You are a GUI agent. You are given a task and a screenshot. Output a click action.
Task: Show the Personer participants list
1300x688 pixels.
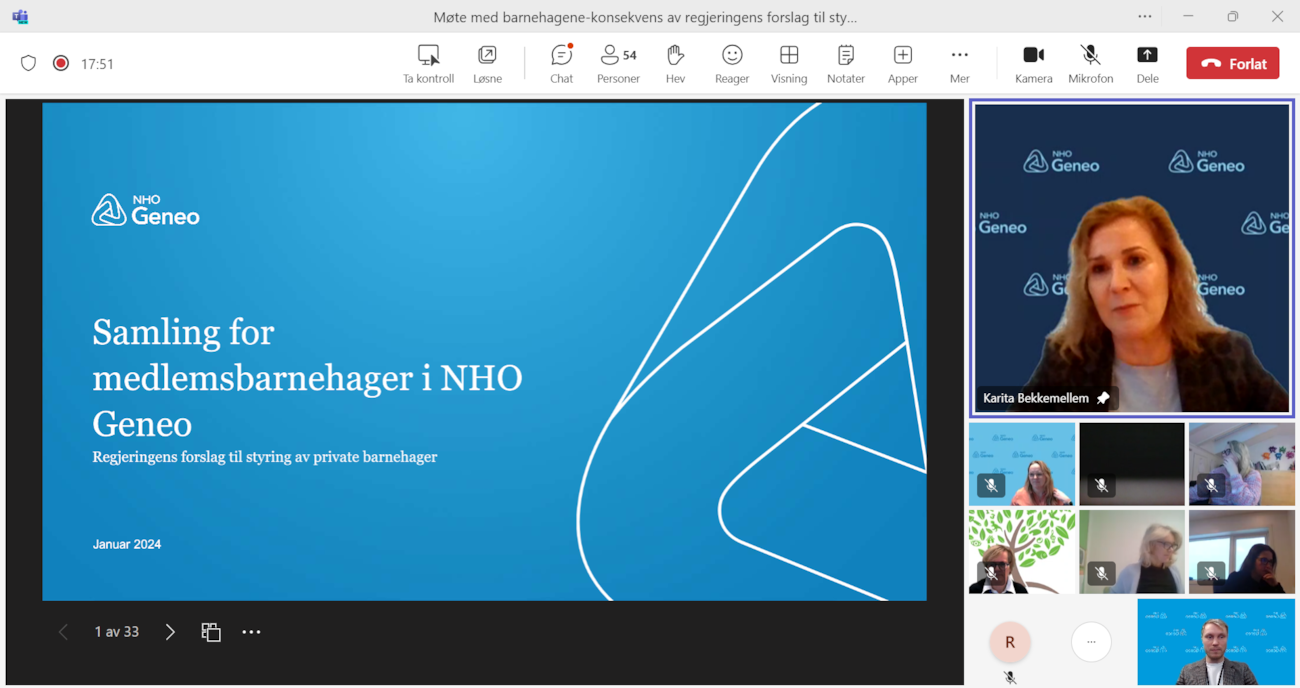point(618,63)
